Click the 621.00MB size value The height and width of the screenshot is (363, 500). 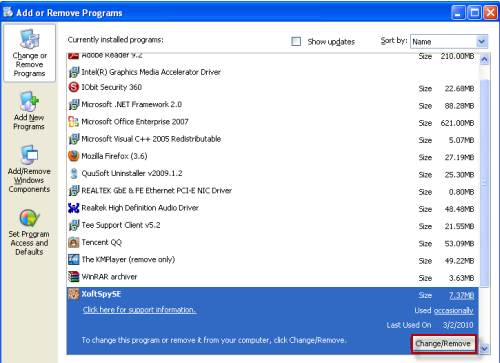[457, 123]
